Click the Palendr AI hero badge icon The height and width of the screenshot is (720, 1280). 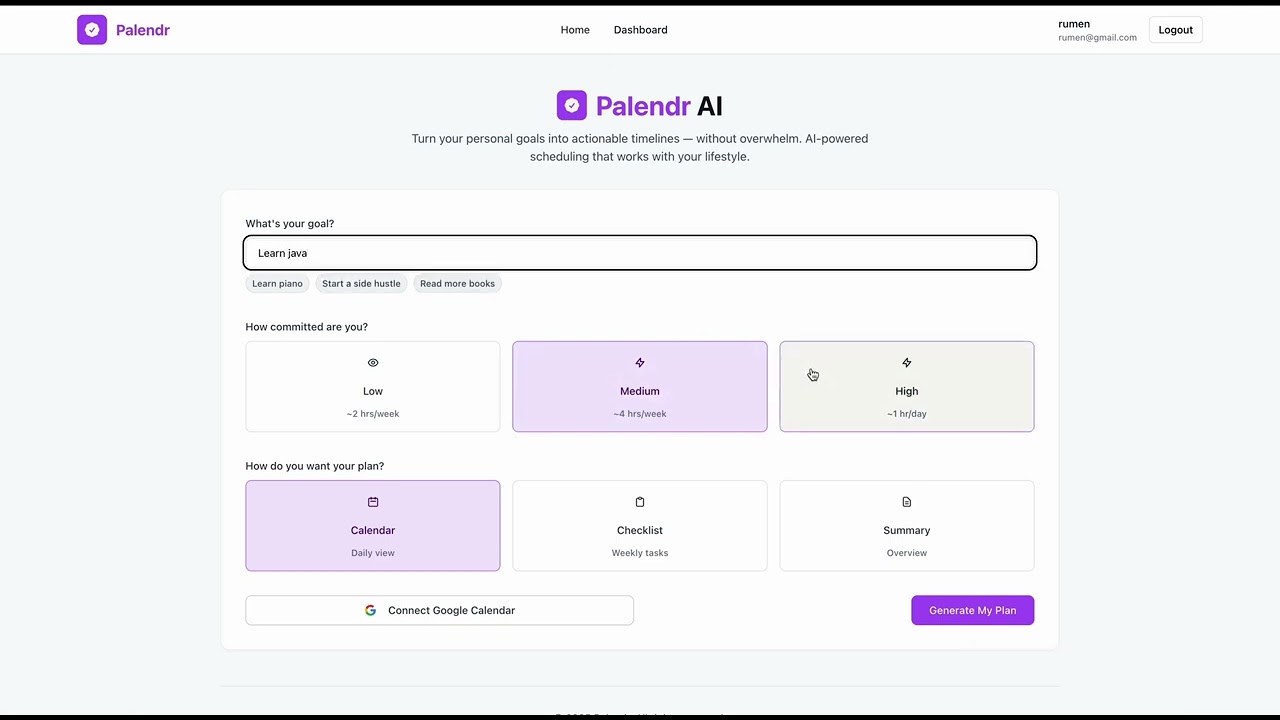point(572,105)
